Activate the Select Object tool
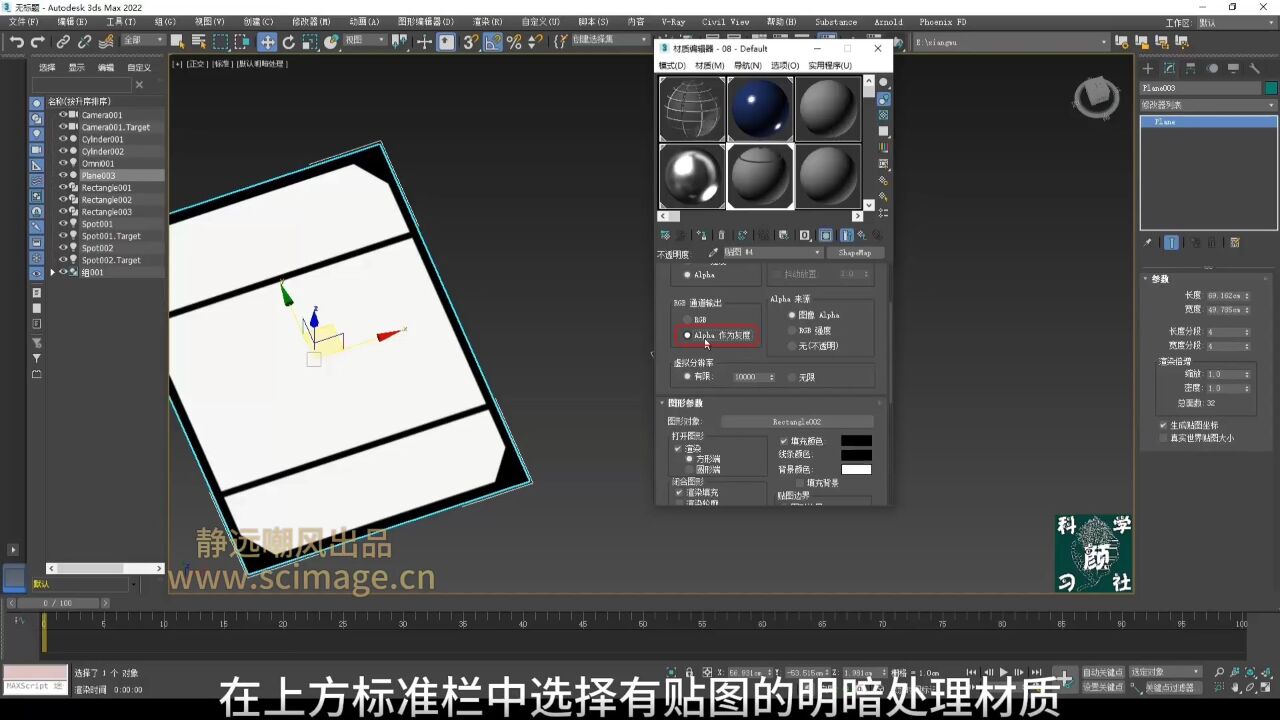Image resolution: width=1280 pixels, height=720 pixels. [177, 41]
